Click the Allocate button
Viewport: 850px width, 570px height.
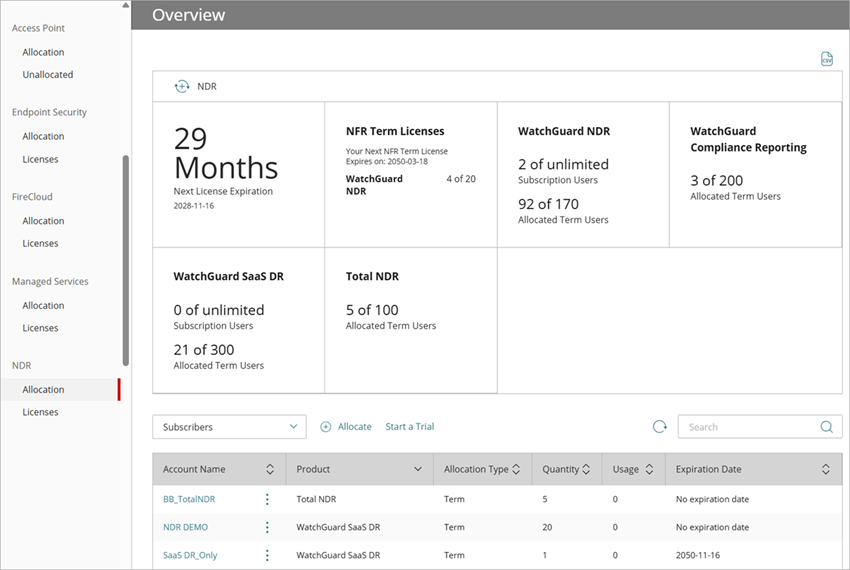355,427
